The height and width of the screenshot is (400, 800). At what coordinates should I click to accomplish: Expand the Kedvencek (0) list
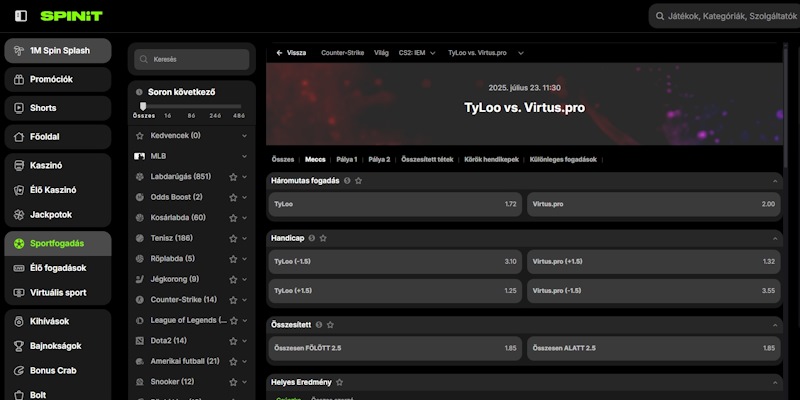point(244,136)
